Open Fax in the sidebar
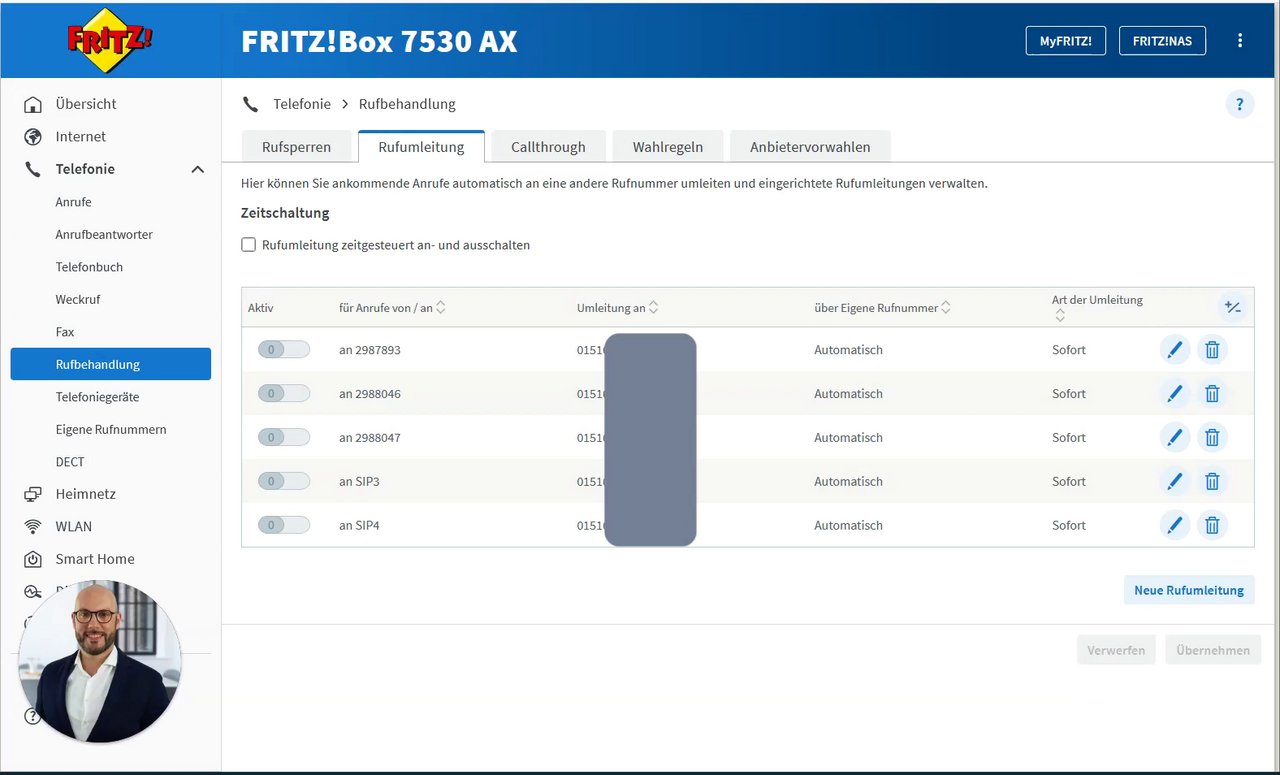The width and height of the screenshot is (1280, 775). pyautogui.click(x=65, y=332)
